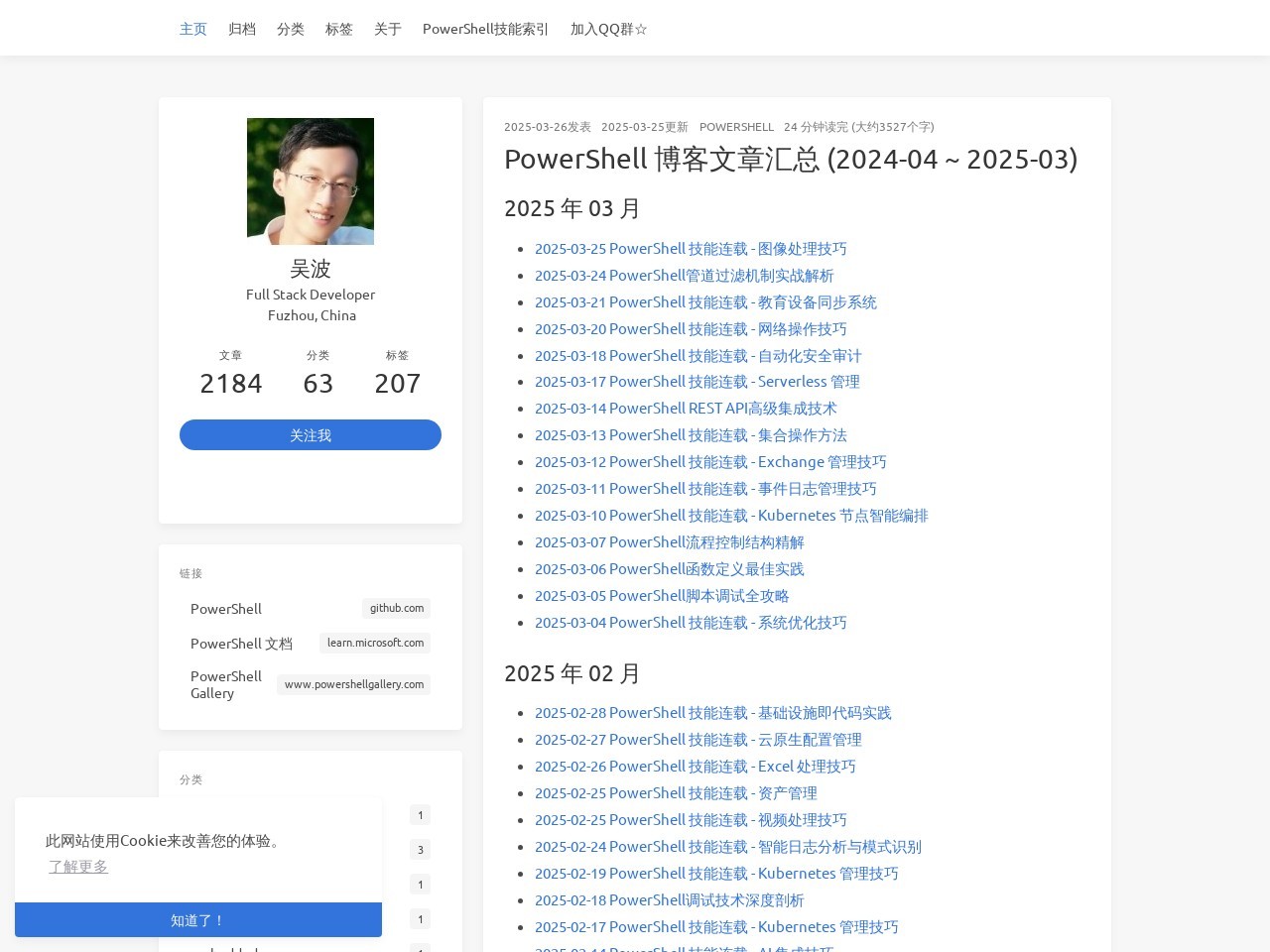
Task: Open the 主页 home menu item
Action: click(192, 29)
